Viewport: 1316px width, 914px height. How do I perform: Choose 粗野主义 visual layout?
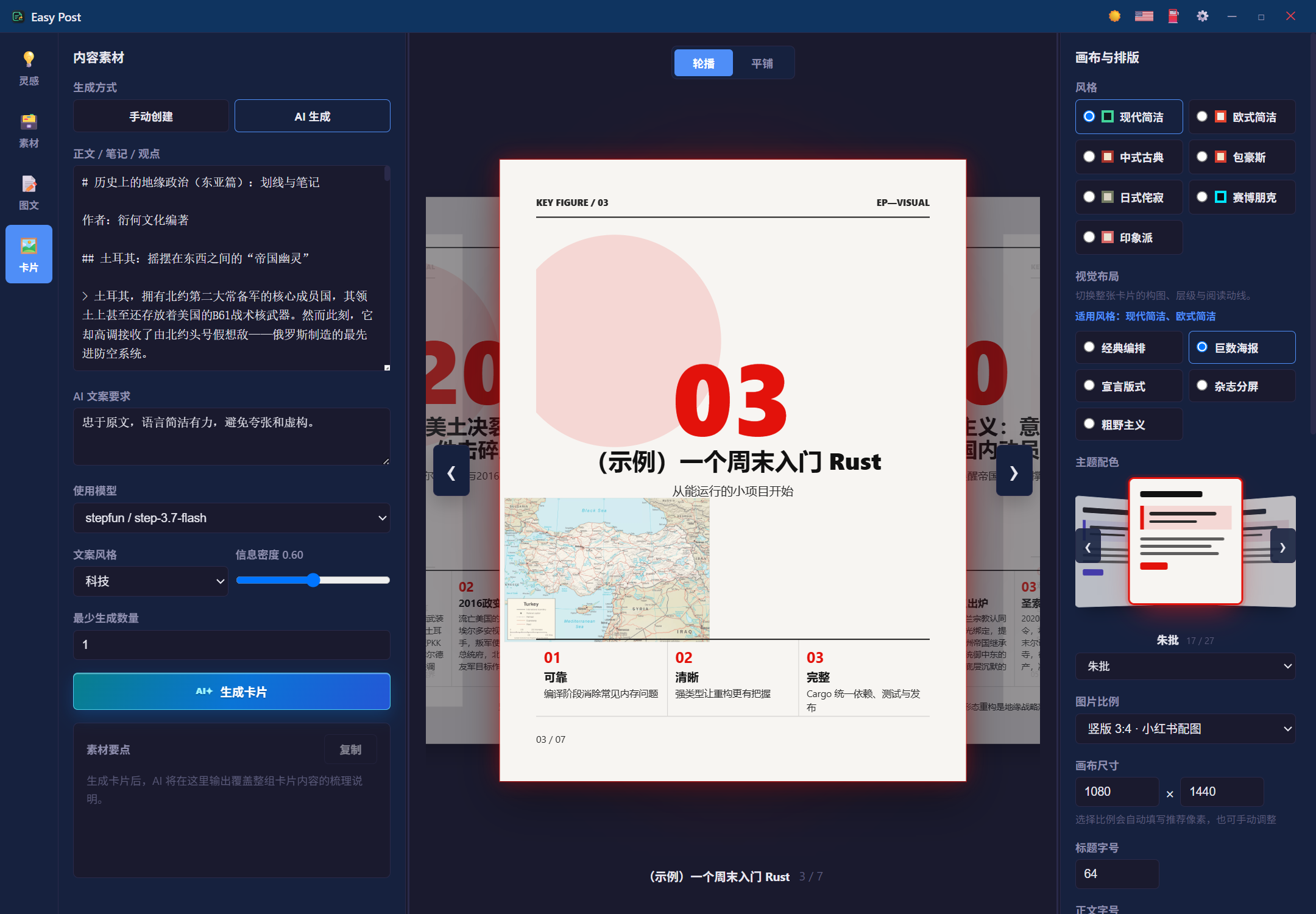point(1128,424)
